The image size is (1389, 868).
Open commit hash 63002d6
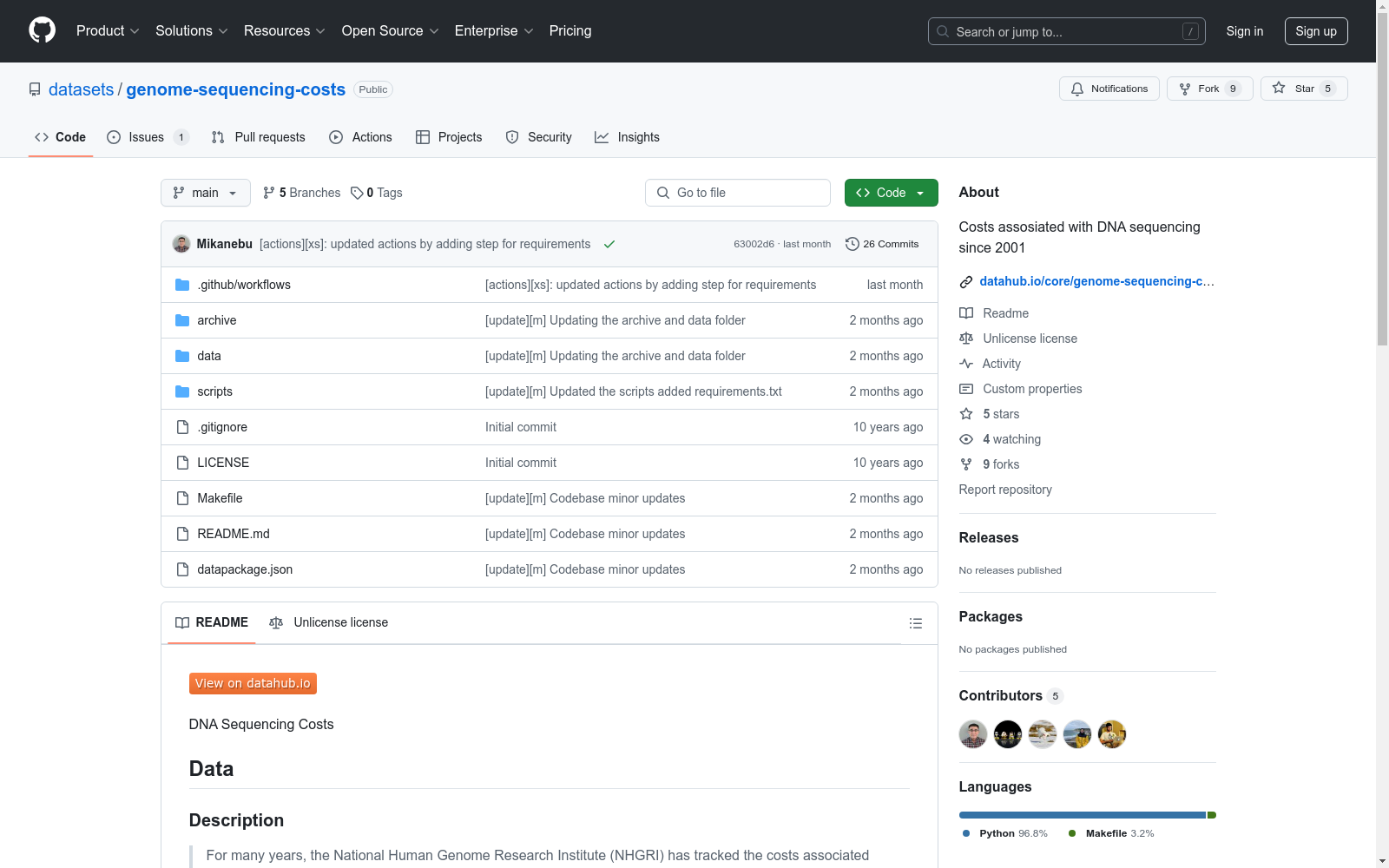point(754,244)
